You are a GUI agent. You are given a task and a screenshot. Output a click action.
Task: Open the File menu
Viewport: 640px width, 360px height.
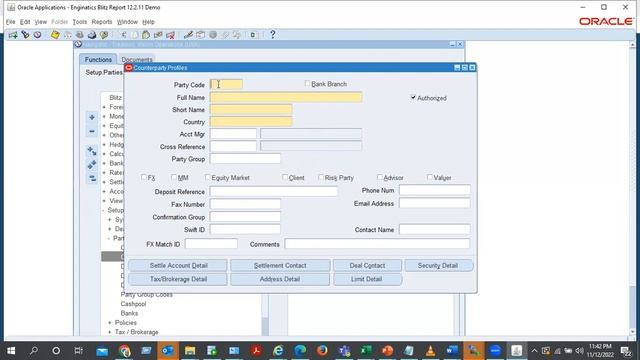pyautogui.click(x=11, y=22)
